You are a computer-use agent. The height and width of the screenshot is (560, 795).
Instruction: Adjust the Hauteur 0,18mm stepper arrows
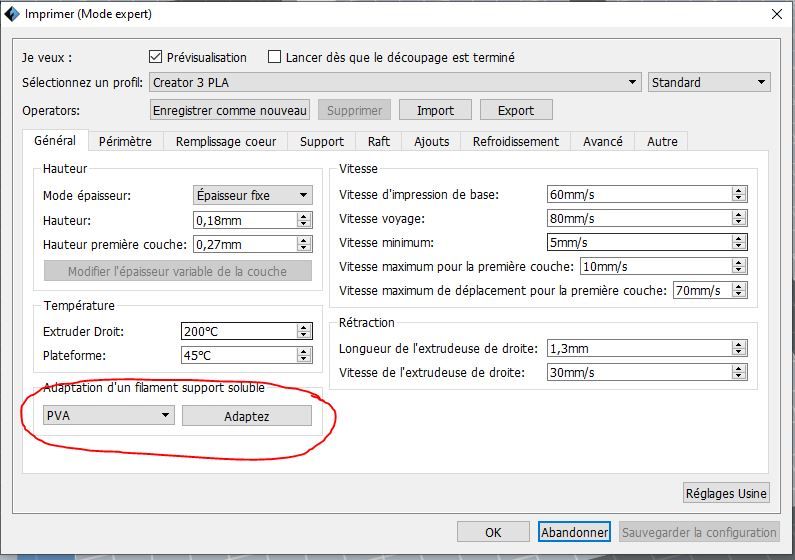[x=304, y=220]
